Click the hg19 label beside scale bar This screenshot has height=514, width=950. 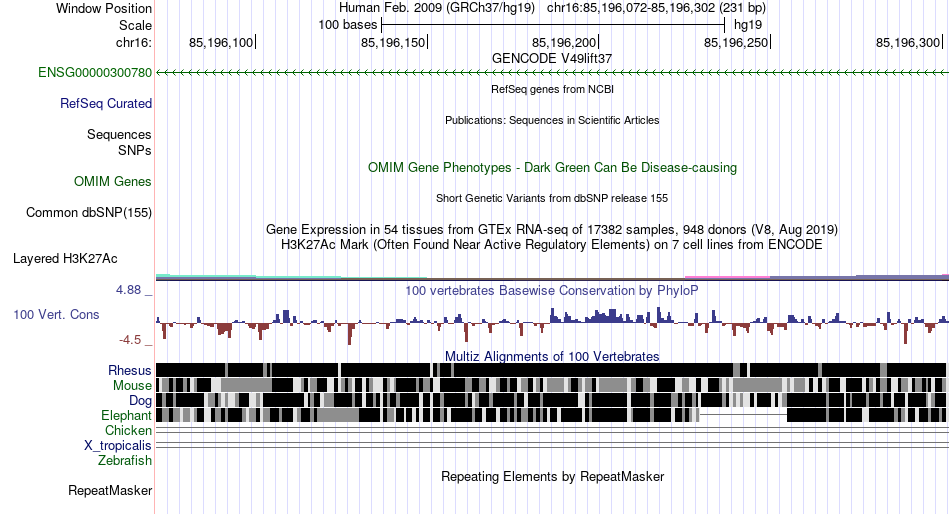coord(748,25)
